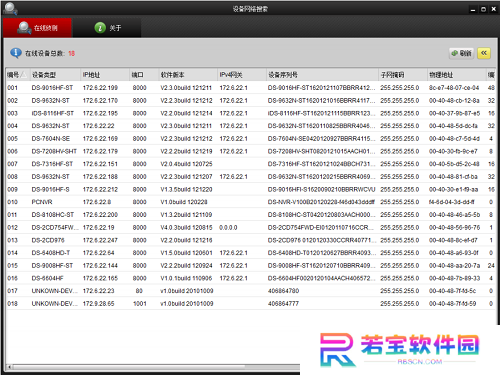Click version V4.0.3build 120815
Viewport: 500px width, 375px height.
coord(186,227)
